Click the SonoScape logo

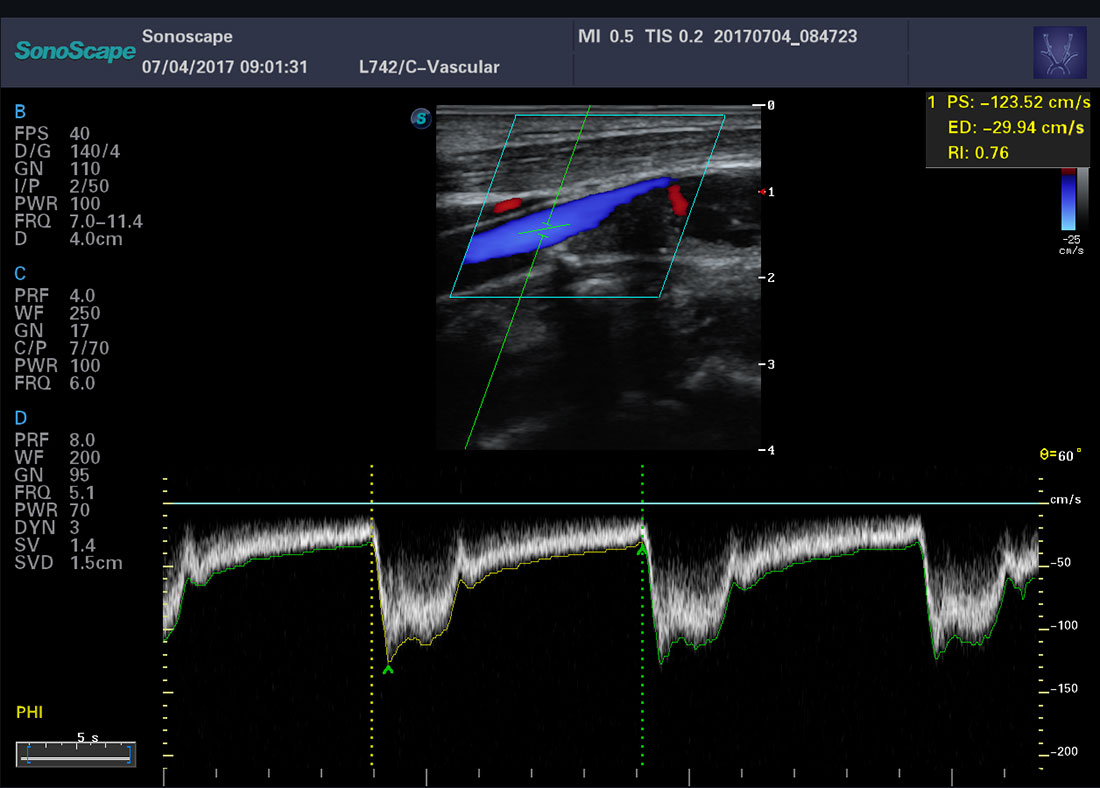tap(75, 51)
